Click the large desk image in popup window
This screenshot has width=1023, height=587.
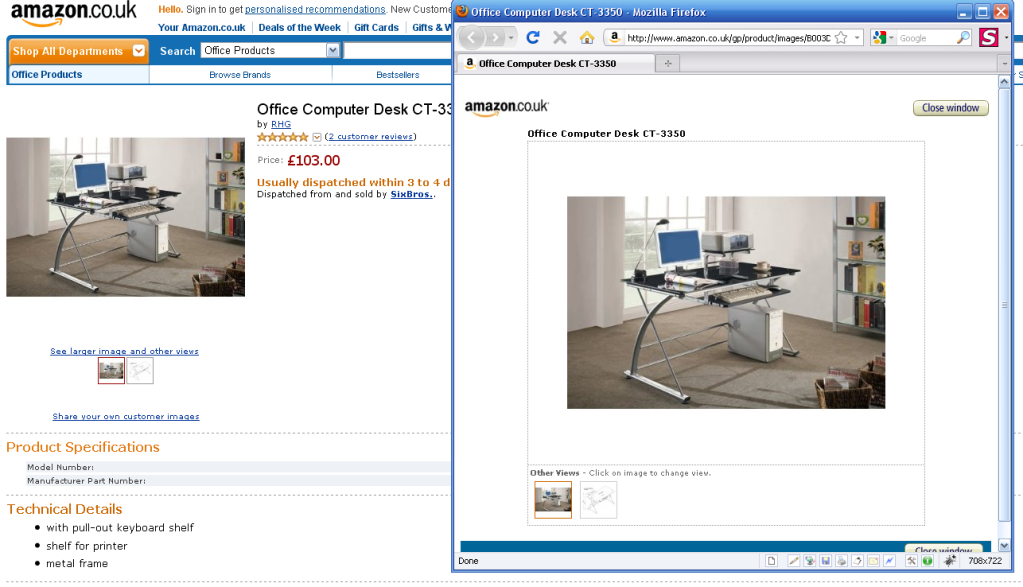725,303
